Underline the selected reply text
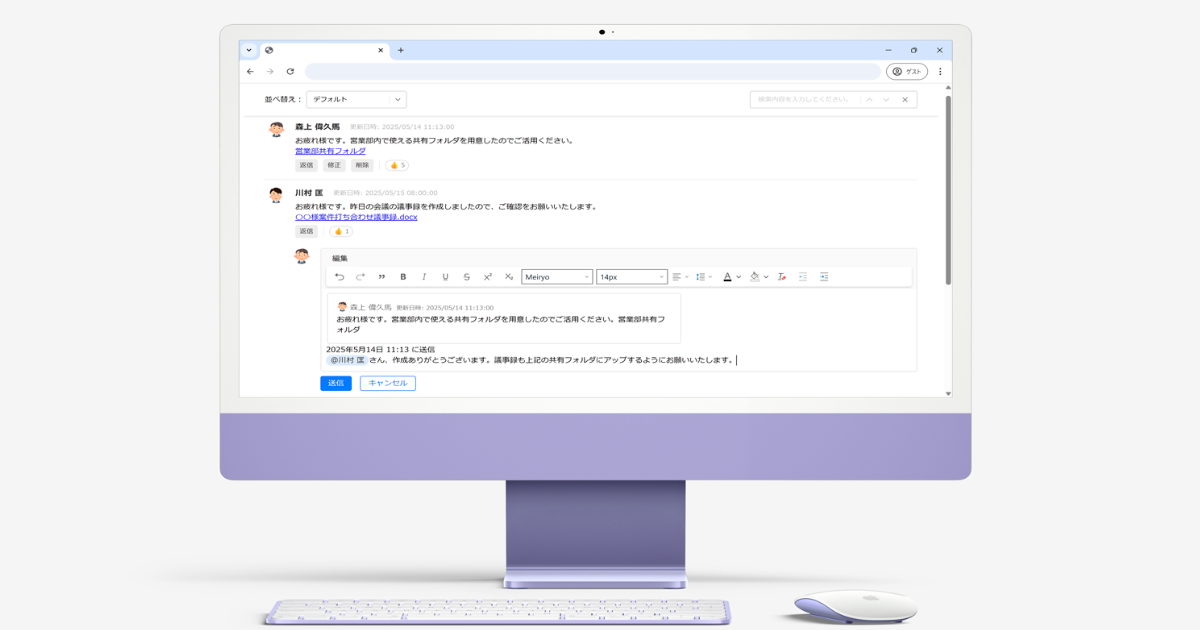Viewport: 1200px width, 630px height. tap(445, 276)
